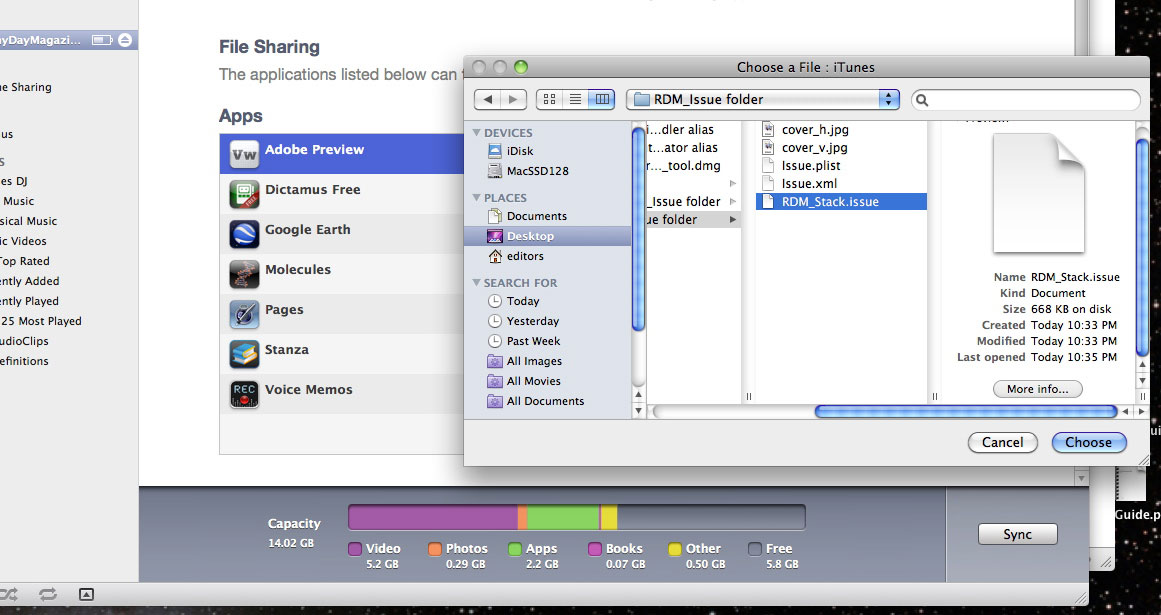Collapse the SEARCH FOR section

click(x=477, y=283)
